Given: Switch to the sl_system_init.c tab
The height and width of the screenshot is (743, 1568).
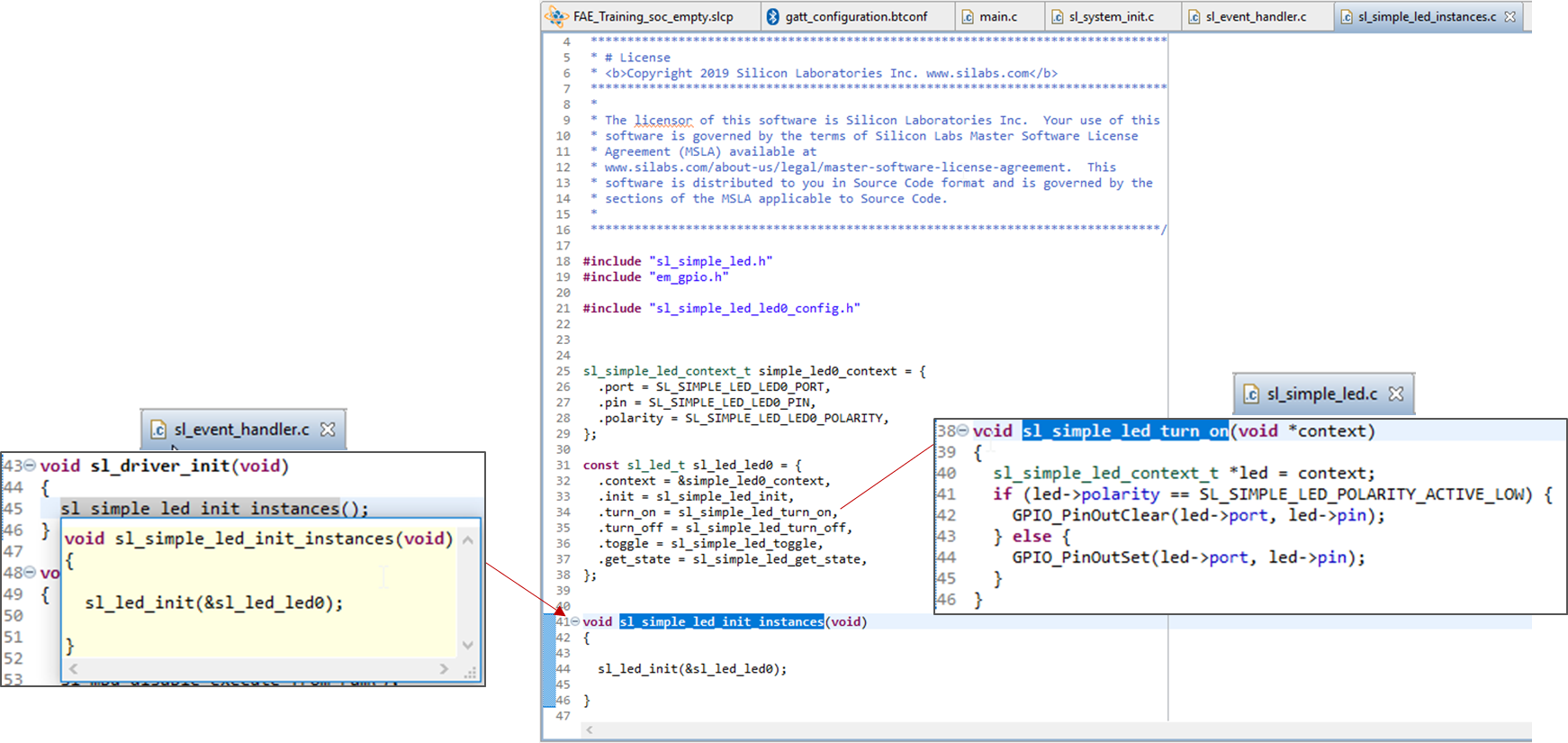Looking at the screenshot, I should (1111, 16).
